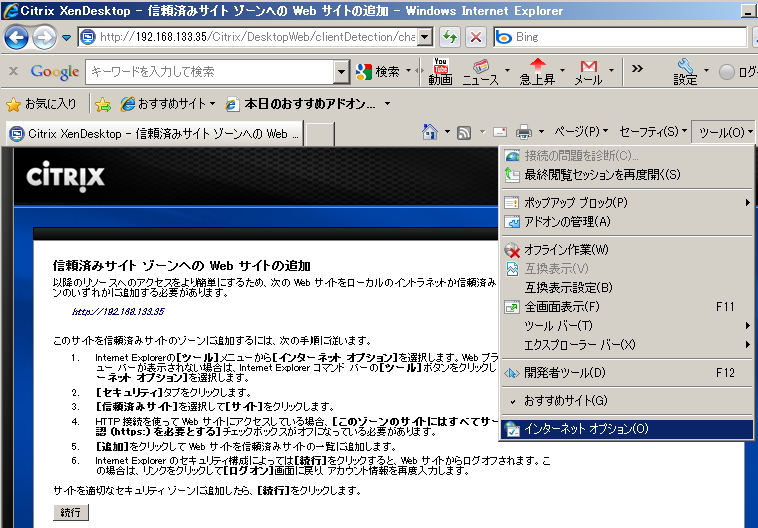This screenshot has width=758, height=528.
Task: Click the 急上昇 red arrow icon
Action: (x=537, y=72)
